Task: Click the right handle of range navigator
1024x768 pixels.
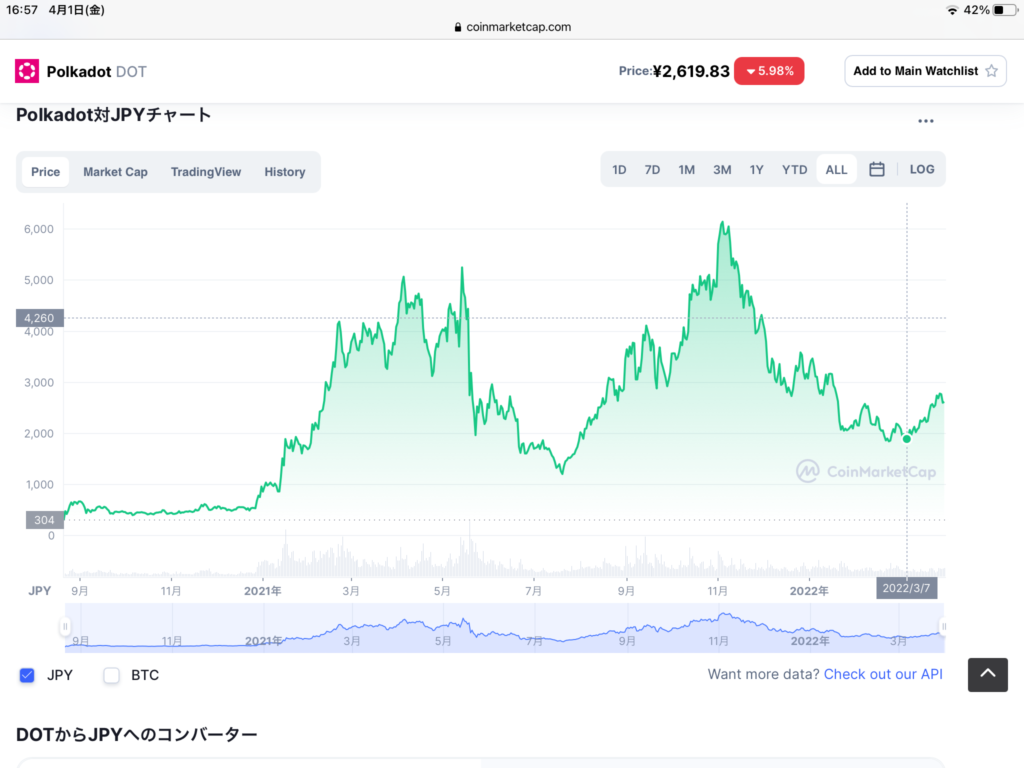Action: coord(944,627)
